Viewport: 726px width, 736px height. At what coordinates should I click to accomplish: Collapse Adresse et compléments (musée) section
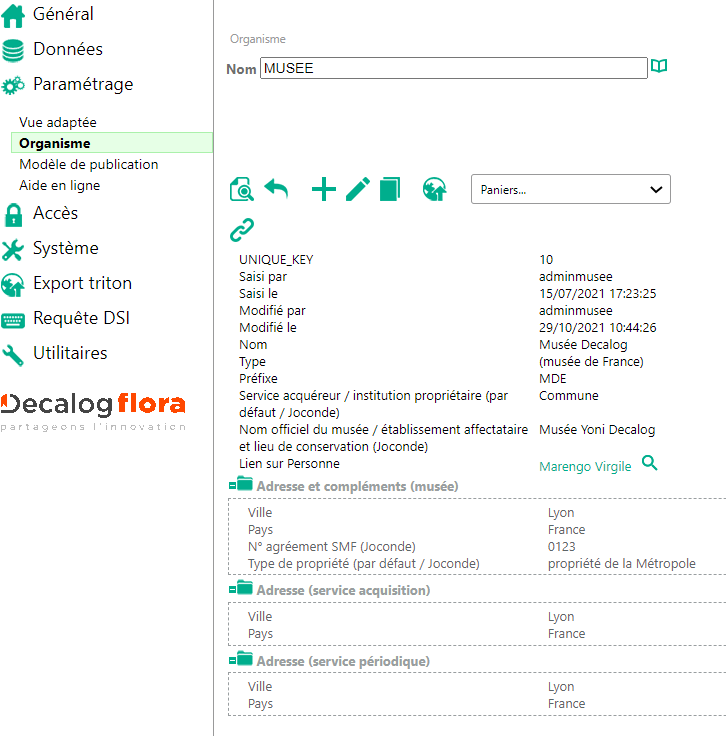click(242, 485)
